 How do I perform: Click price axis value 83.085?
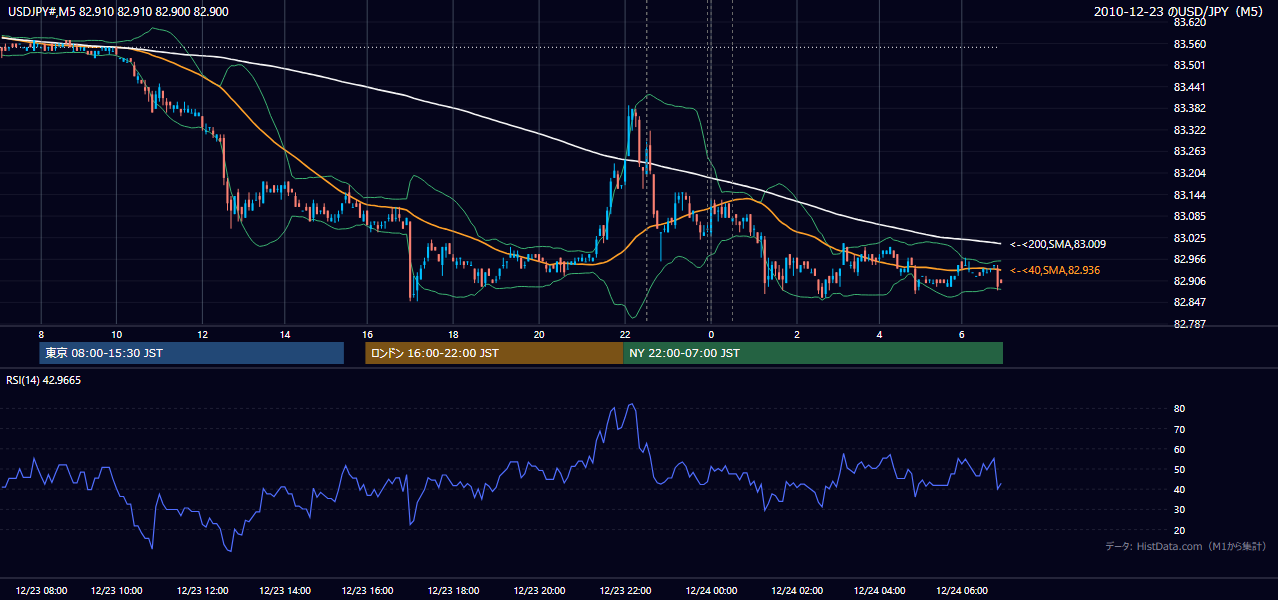1188,216
